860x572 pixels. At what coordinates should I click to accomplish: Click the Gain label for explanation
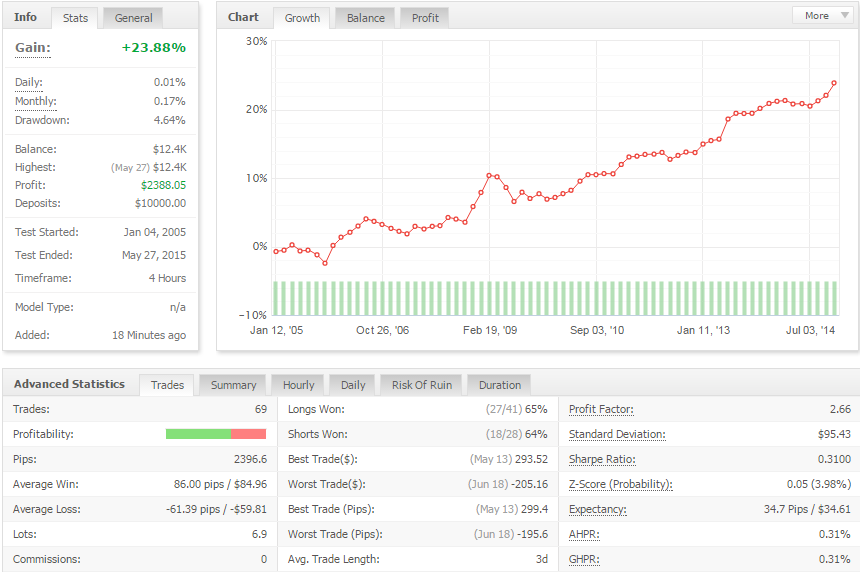[x=33, y=48]
